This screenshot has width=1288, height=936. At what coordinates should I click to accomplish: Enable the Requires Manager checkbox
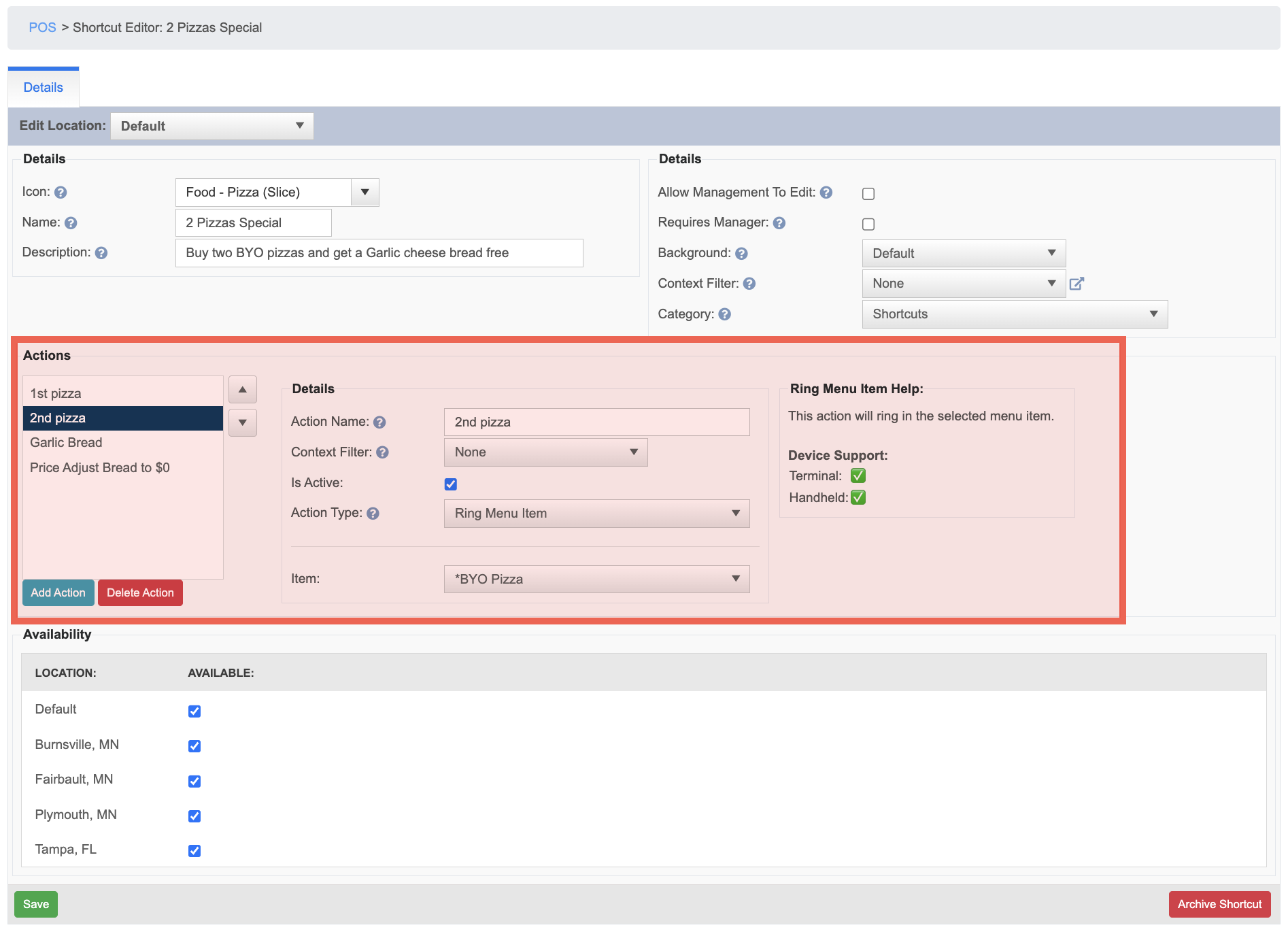tap(868, 224)
